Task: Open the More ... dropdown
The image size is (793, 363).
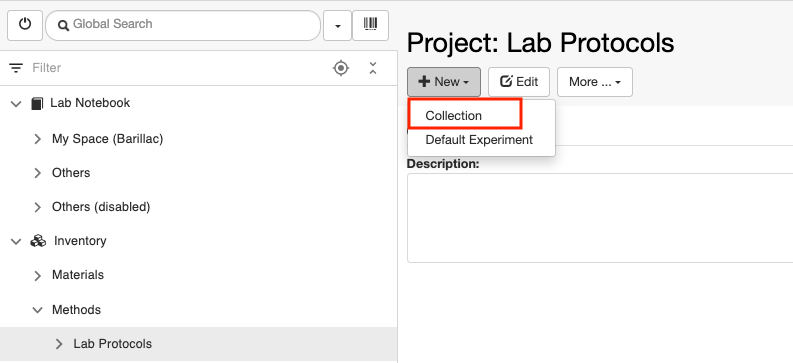Action: tap(595, 82)
